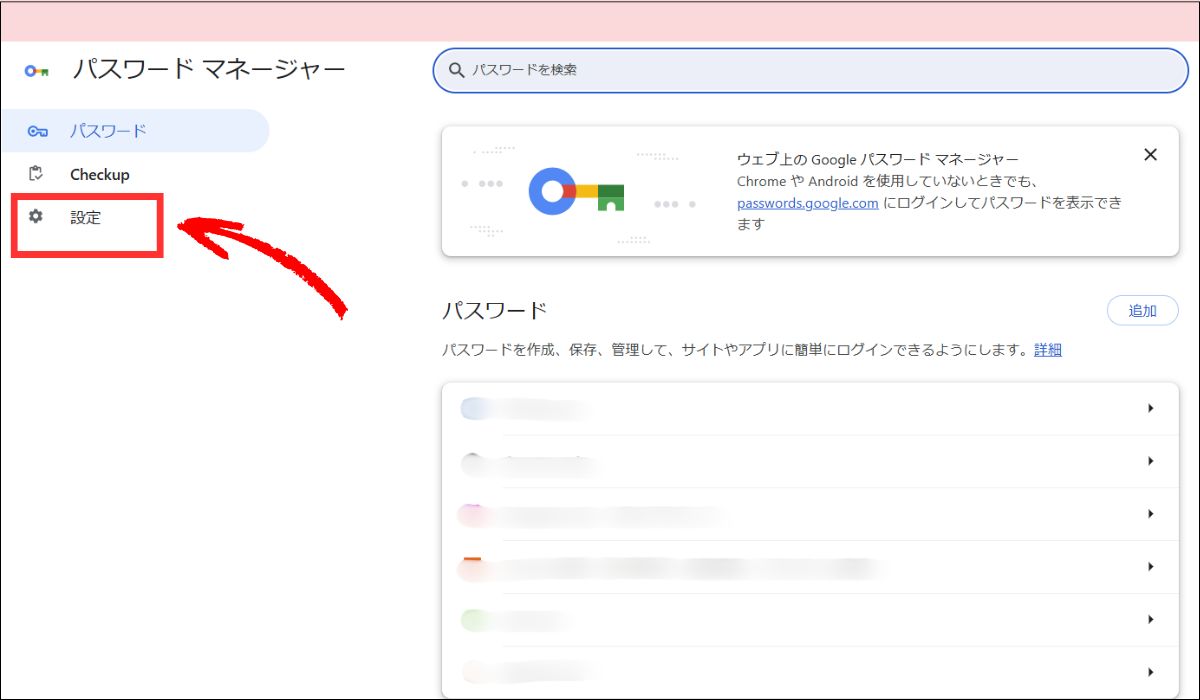1200x700 pixels.
Task: Select the パスワード sidebar key icon
Action: click(38, 130)
